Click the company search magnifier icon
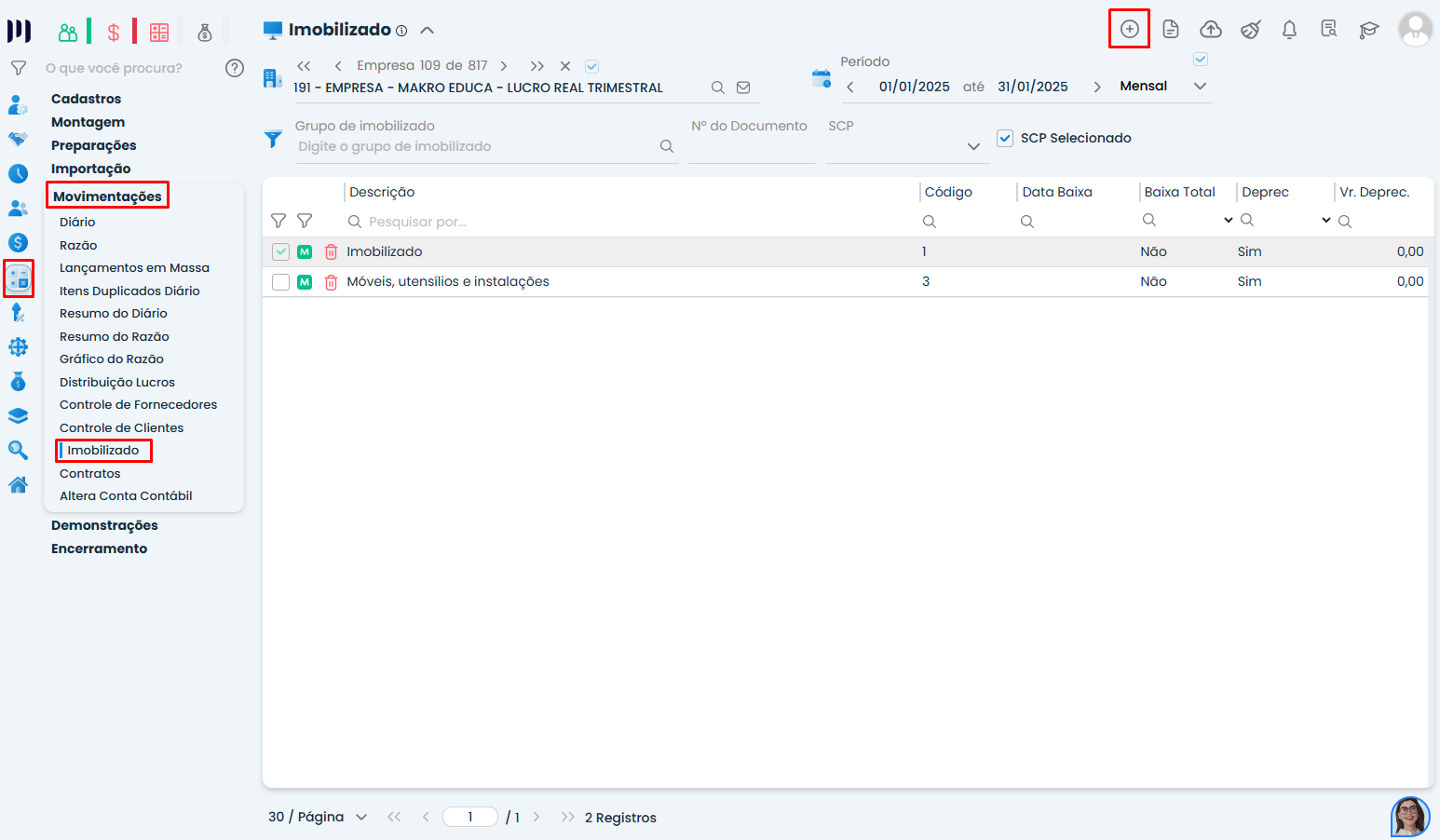Viewport: 1440px width, 840px height. [x=718, y=88]
